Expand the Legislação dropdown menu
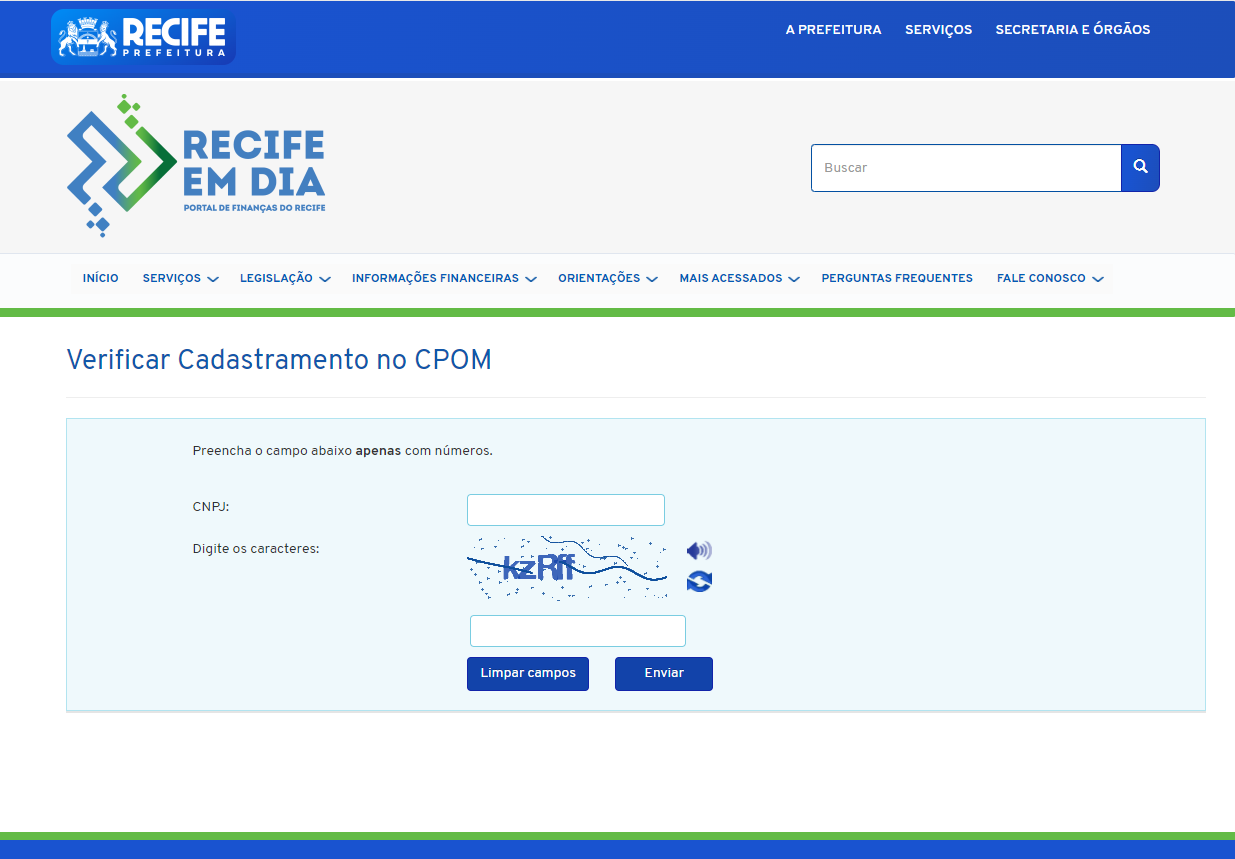The image size is (1235, 859). pyautogui.click(x=285, y=278)
